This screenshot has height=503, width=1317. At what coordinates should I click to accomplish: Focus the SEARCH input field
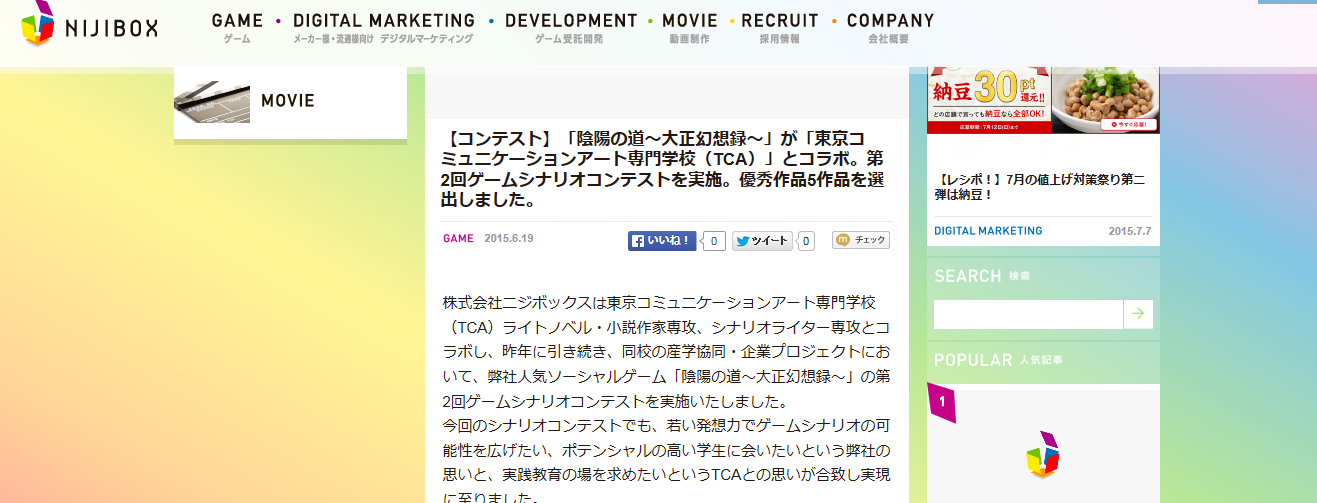(1028, 314)
